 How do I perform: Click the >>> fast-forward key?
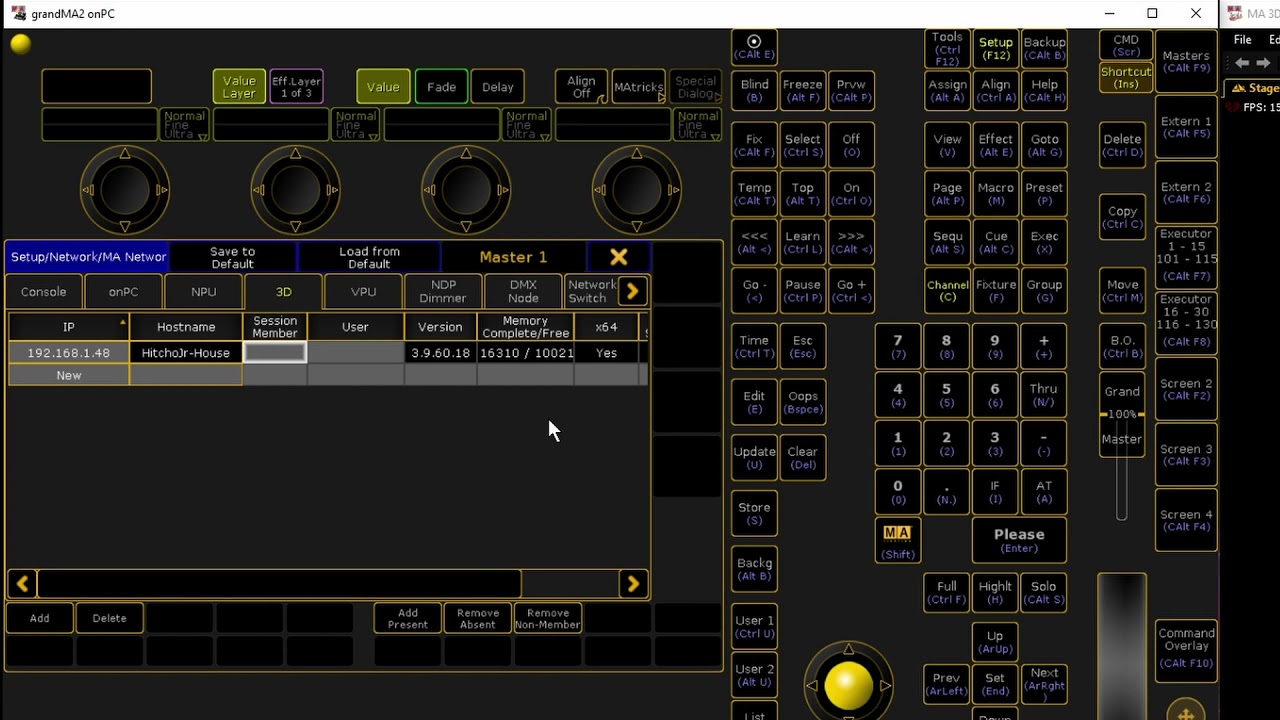tap(851, 243)
